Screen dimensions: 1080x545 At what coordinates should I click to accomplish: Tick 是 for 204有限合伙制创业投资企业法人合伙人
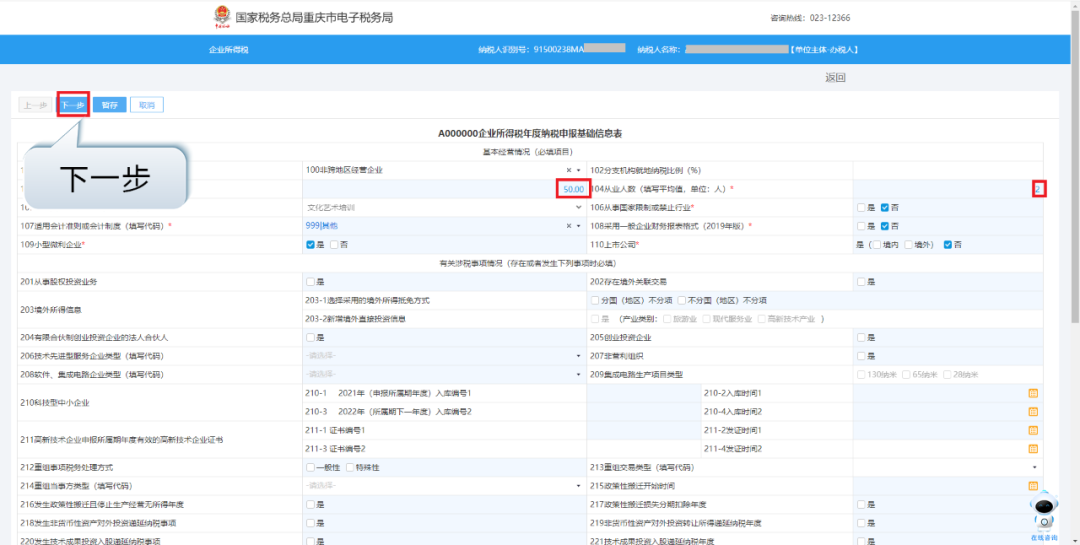310,338
